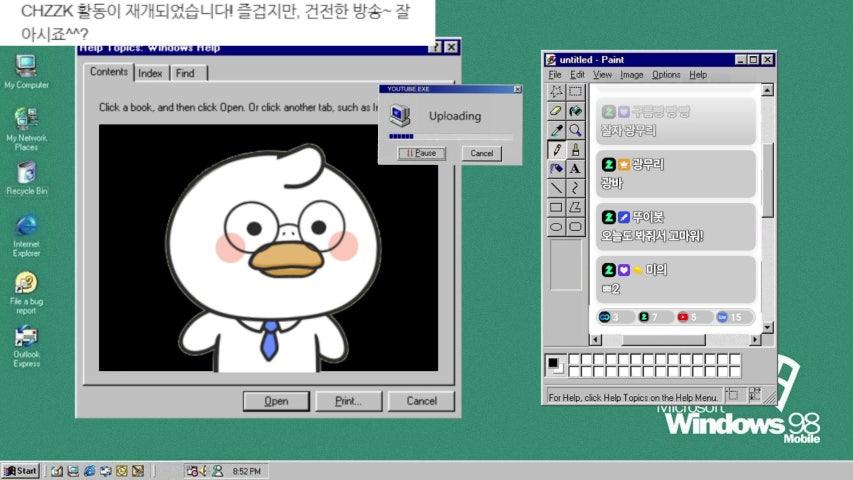Screen dimensions: 853x480
Task: Choose the Fill With Color bucket tool
Action: coord(575,111)
